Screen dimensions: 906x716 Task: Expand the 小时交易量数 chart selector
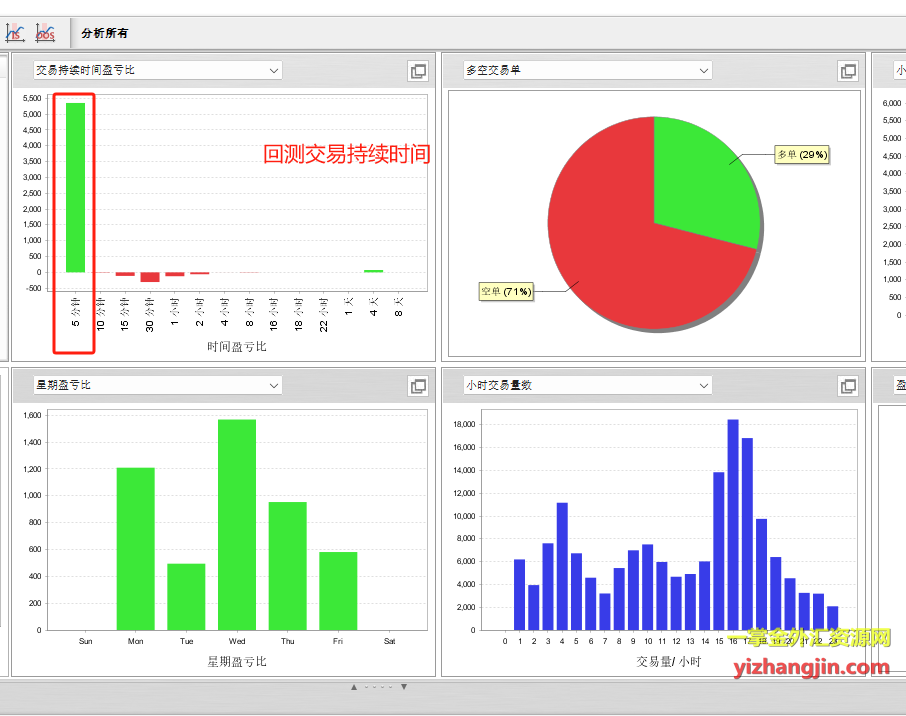click(x=703, y=386)
